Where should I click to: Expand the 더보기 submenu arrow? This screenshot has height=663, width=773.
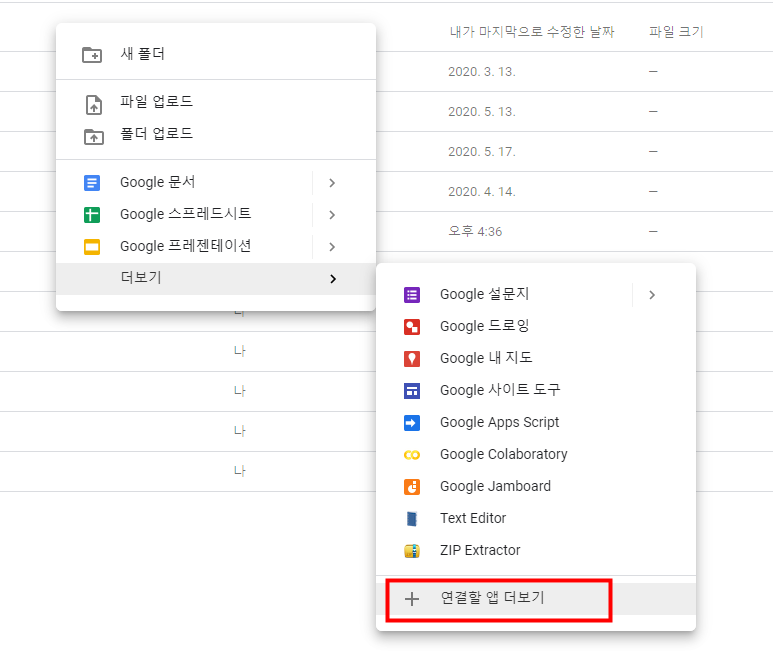pyautogui.click(x=333, y=279)
